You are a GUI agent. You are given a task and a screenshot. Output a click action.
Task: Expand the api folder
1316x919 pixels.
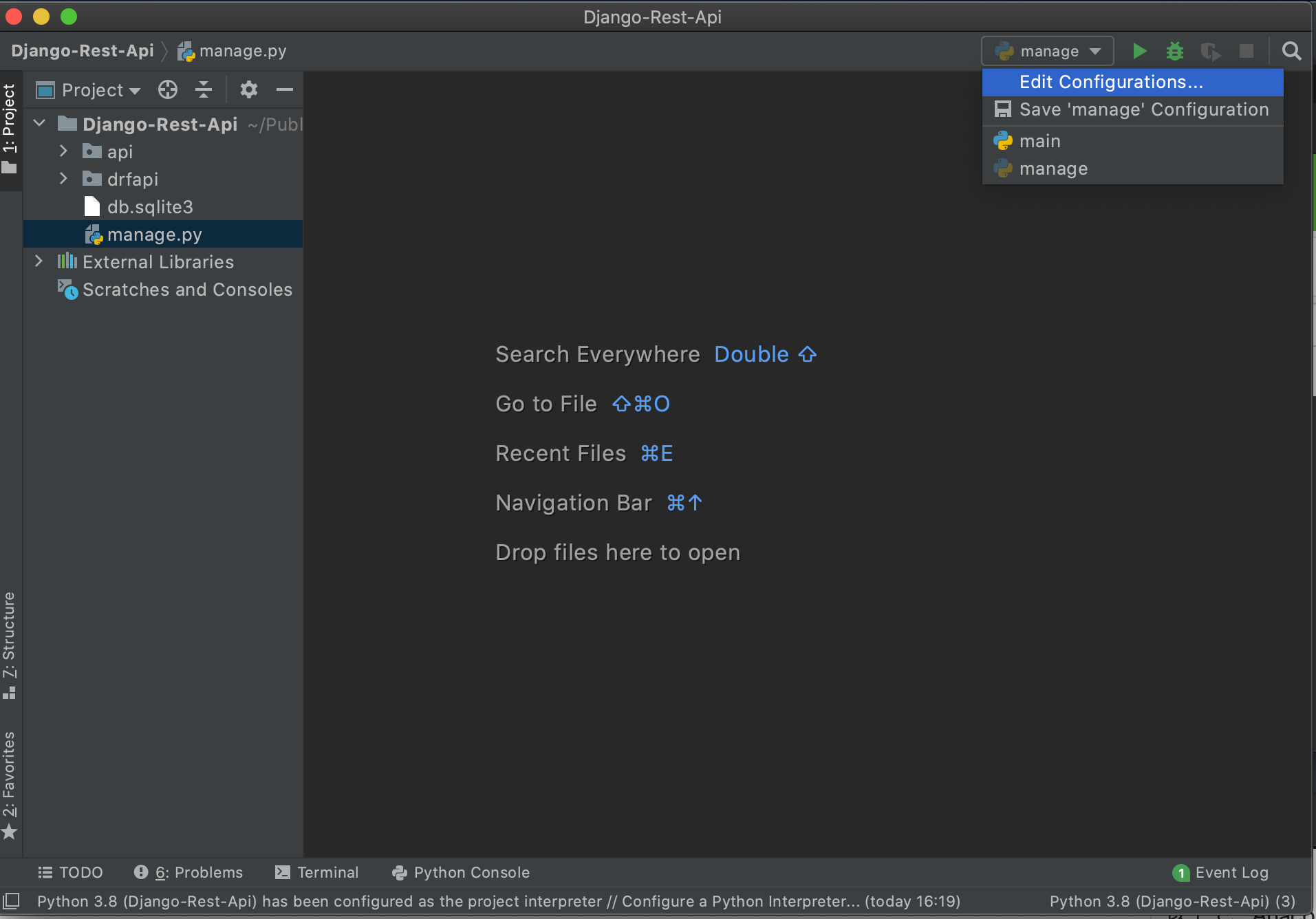[63, 151]
